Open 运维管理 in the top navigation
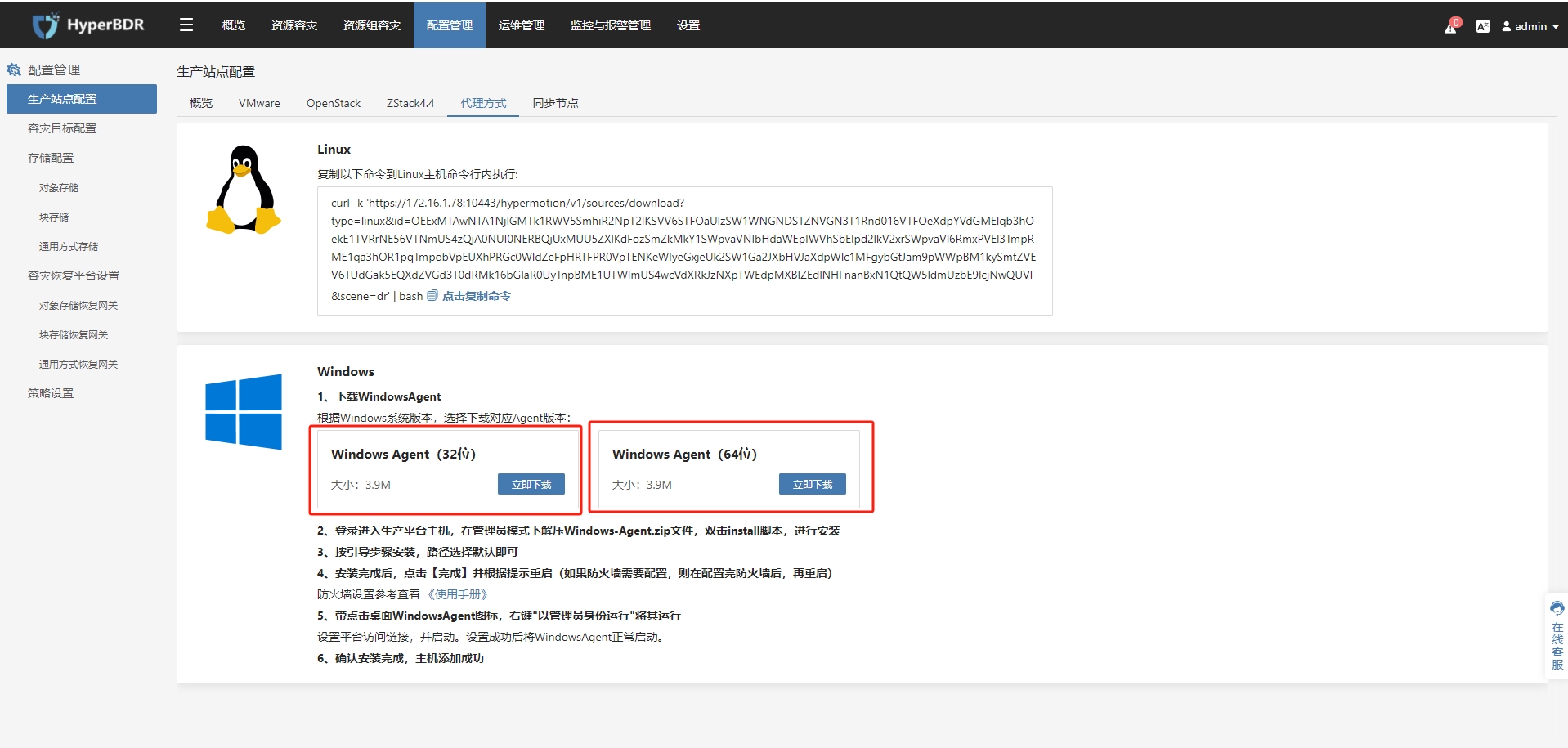Image resolution: width=1568 pixels, height=748 pixels. [522, 25]
